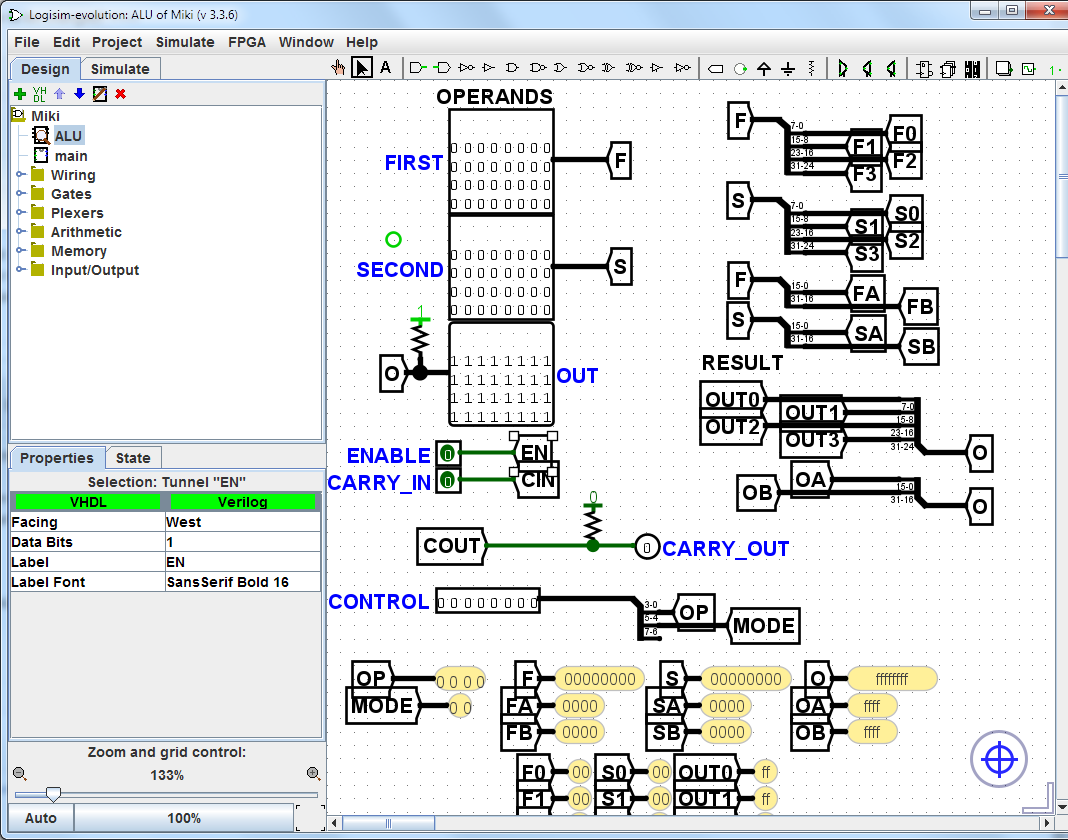
Task: Click the 100% zoom button
Action: (x=184, y=818)
